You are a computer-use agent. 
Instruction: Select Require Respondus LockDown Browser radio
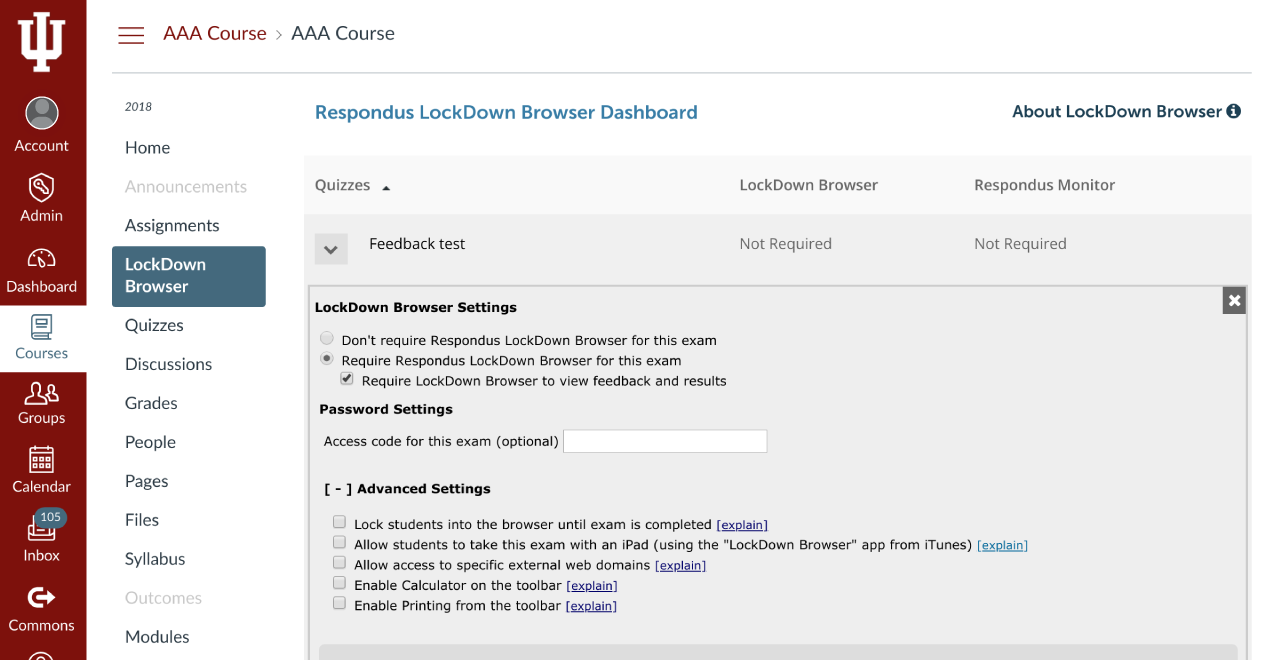tap(327, 358)
